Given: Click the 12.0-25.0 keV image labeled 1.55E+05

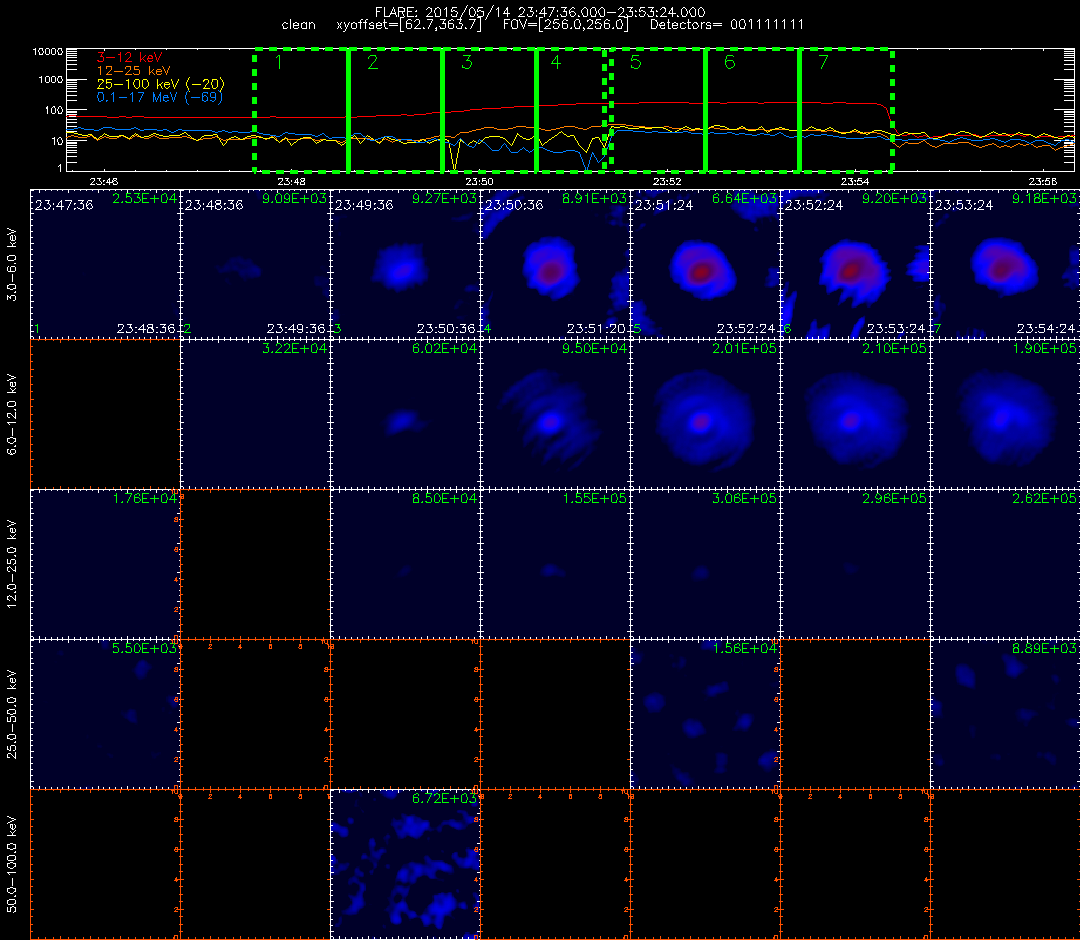Looking at the screenshot, I should click(x=556, y=564).
